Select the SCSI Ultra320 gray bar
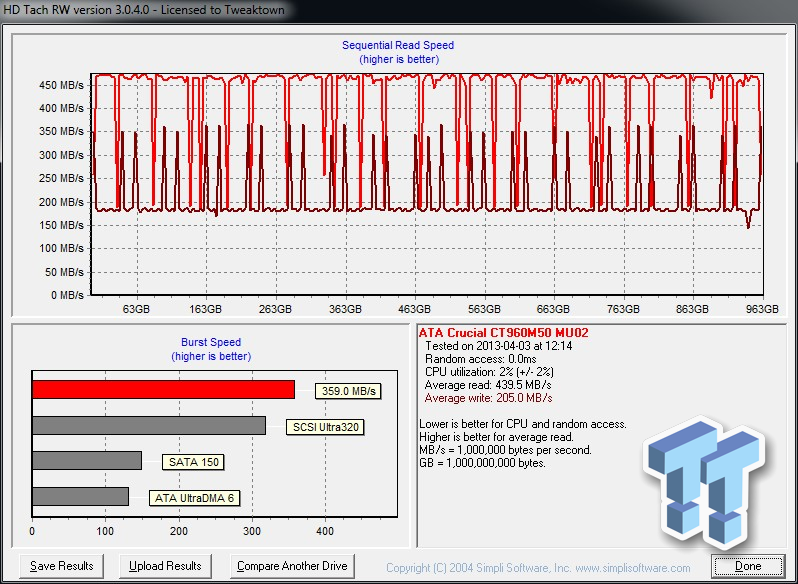Viewport: 798px width, 584px height. pyautogui.click(x=149, y=425)
